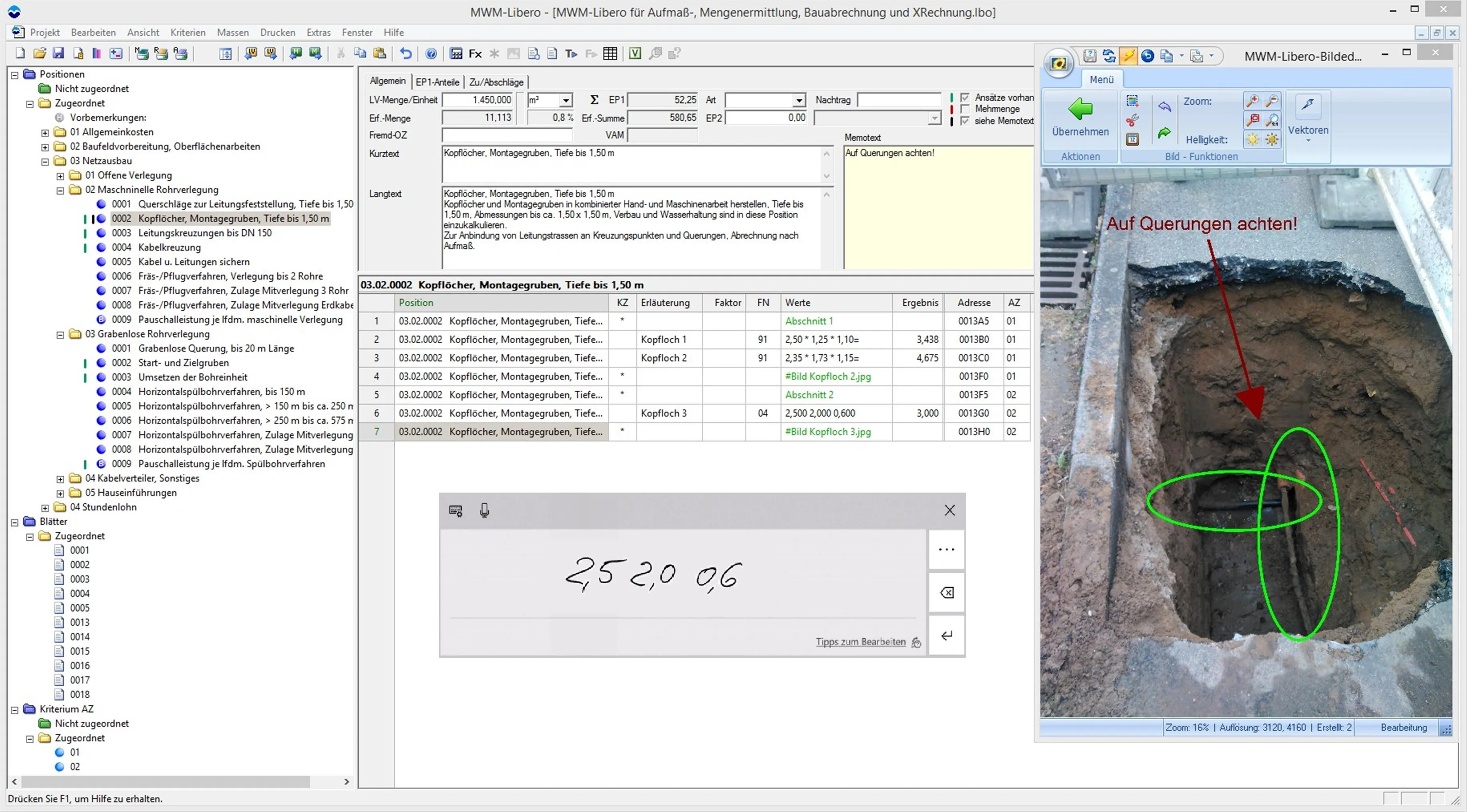Switch handwriting panel to keyboard input
Screen dimensions: 1467x812
click(456, 511)
